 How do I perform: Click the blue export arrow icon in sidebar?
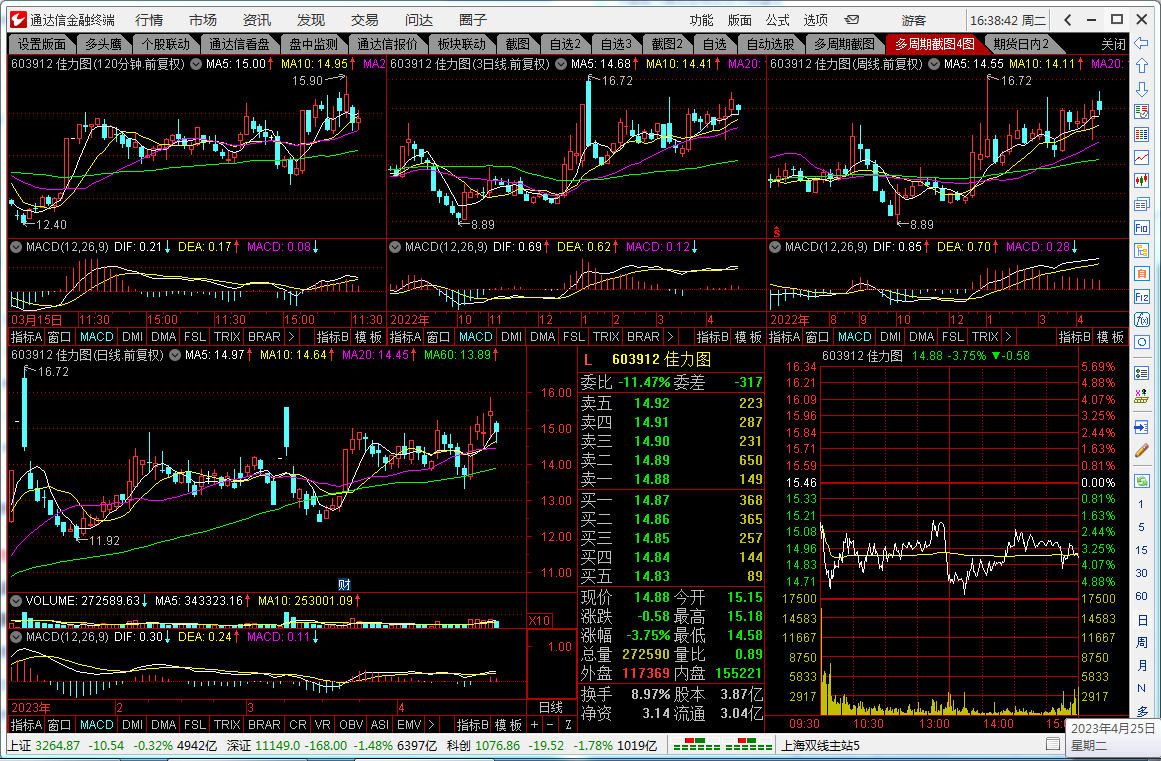point(1141,428)
